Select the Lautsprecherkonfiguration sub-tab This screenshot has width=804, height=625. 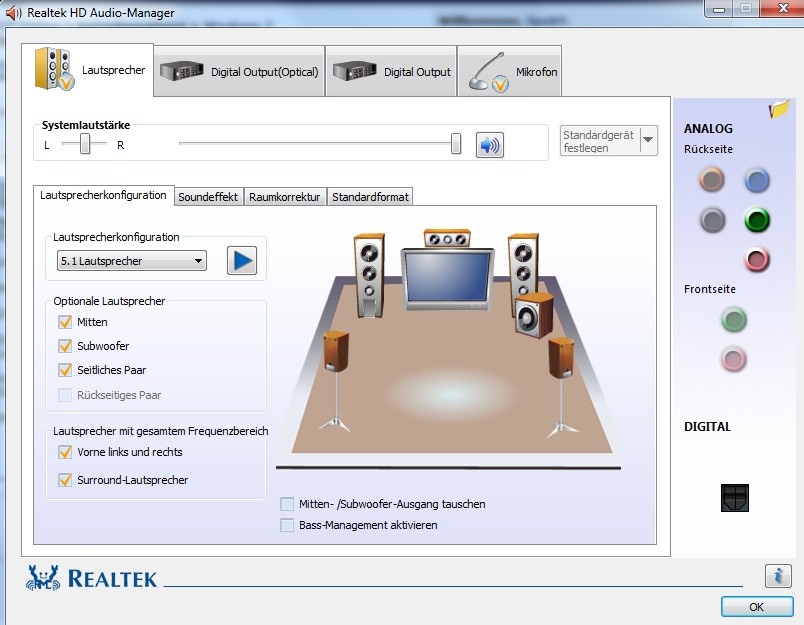[x=104, y=195]
